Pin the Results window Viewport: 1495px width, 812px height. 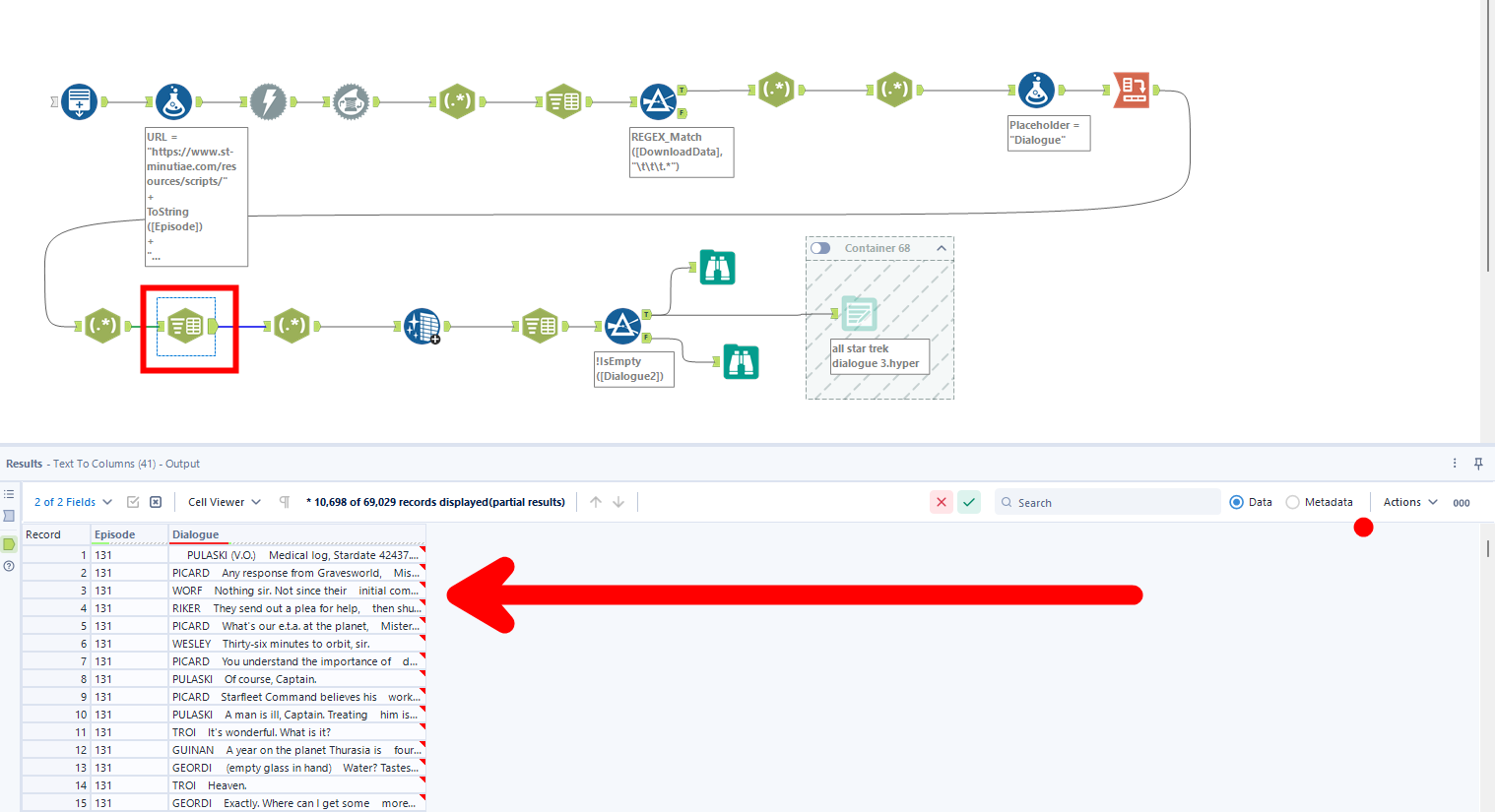pyautogui.click(x=1478, y=464)
